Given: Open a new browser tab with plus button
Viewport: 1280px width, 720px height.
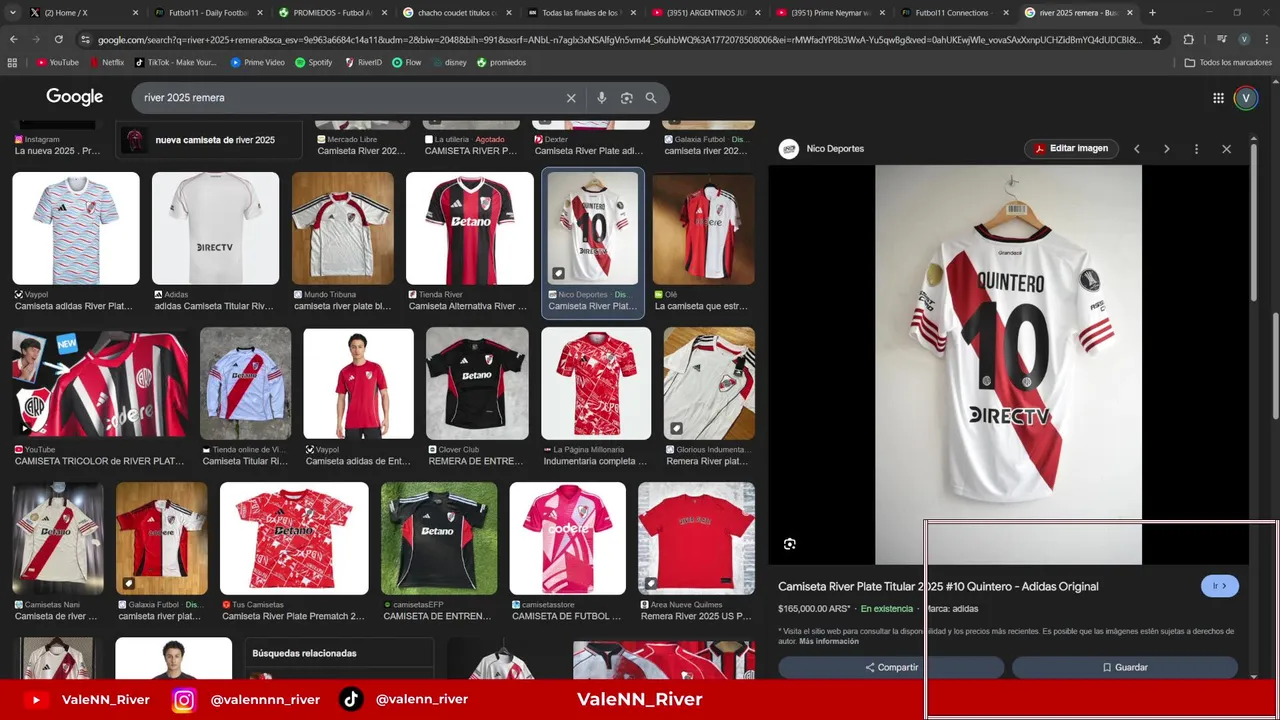Looking at the screenshot, I should 1152,13.
